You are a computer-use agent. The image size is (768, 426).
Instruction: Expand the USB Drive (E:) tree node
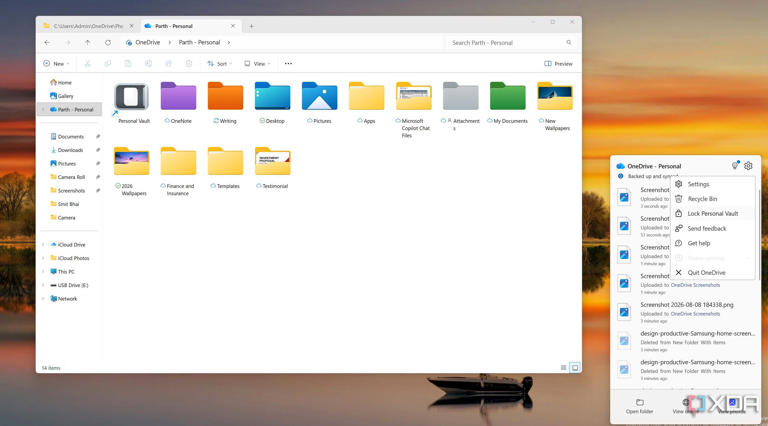44,285
